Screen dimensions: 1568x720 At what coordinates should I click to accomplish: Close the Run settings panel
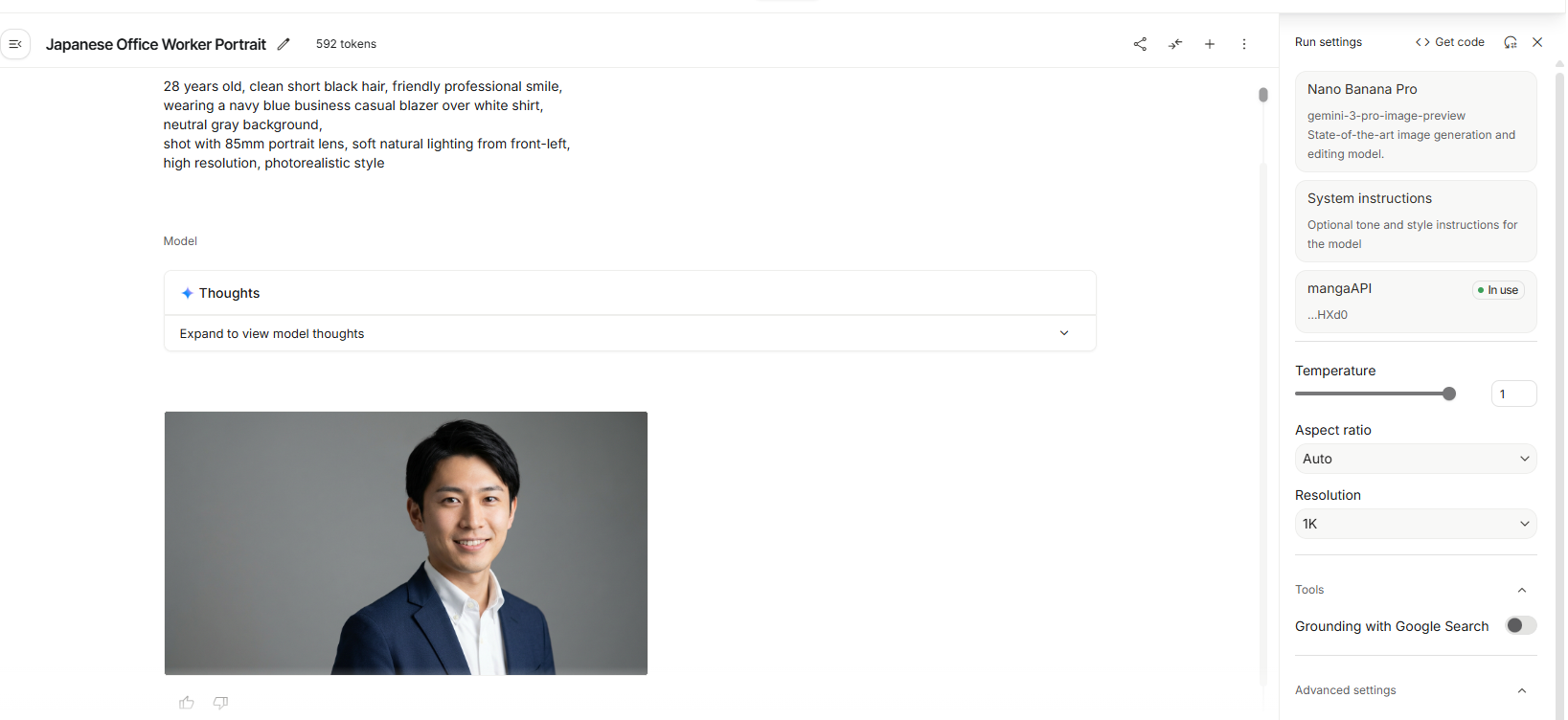[1537, 42]
